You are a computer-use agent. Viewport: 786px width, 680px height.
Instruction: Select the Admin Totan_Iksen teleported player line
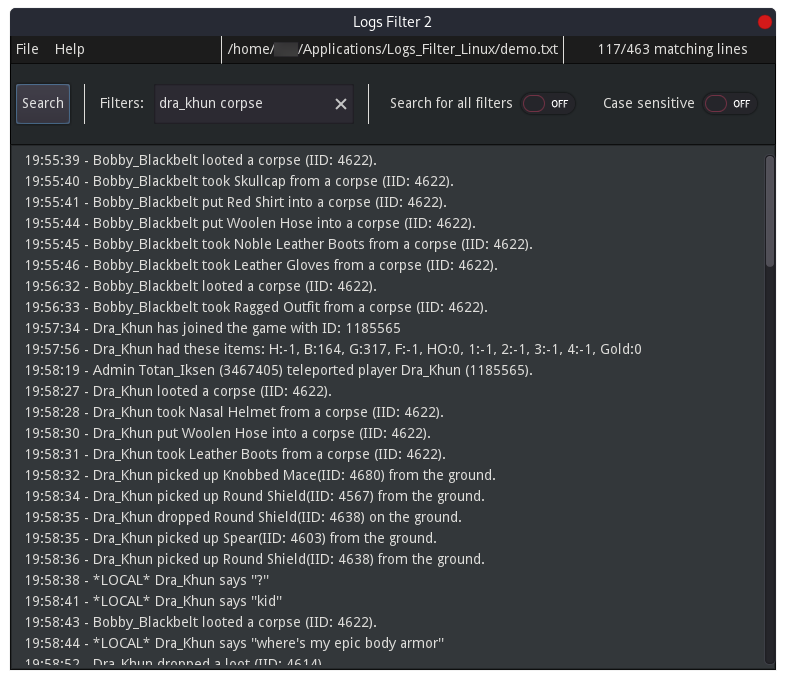point(279,370)
